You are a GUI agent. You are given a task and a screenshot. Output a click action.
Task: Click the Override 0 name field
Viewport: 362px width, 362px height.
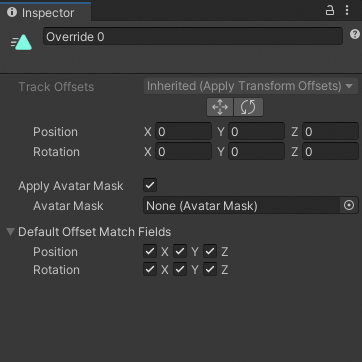point(193,36)
